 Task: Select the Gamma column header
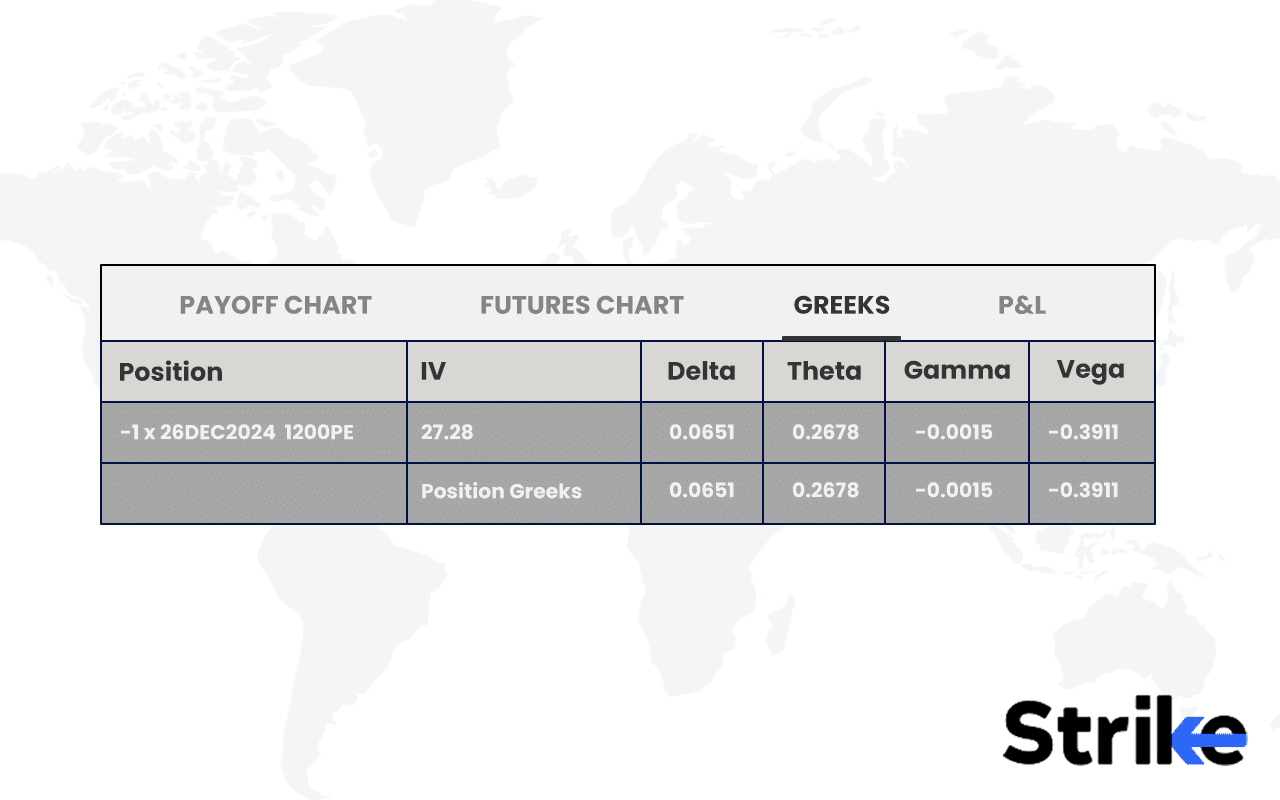point(957,372)
